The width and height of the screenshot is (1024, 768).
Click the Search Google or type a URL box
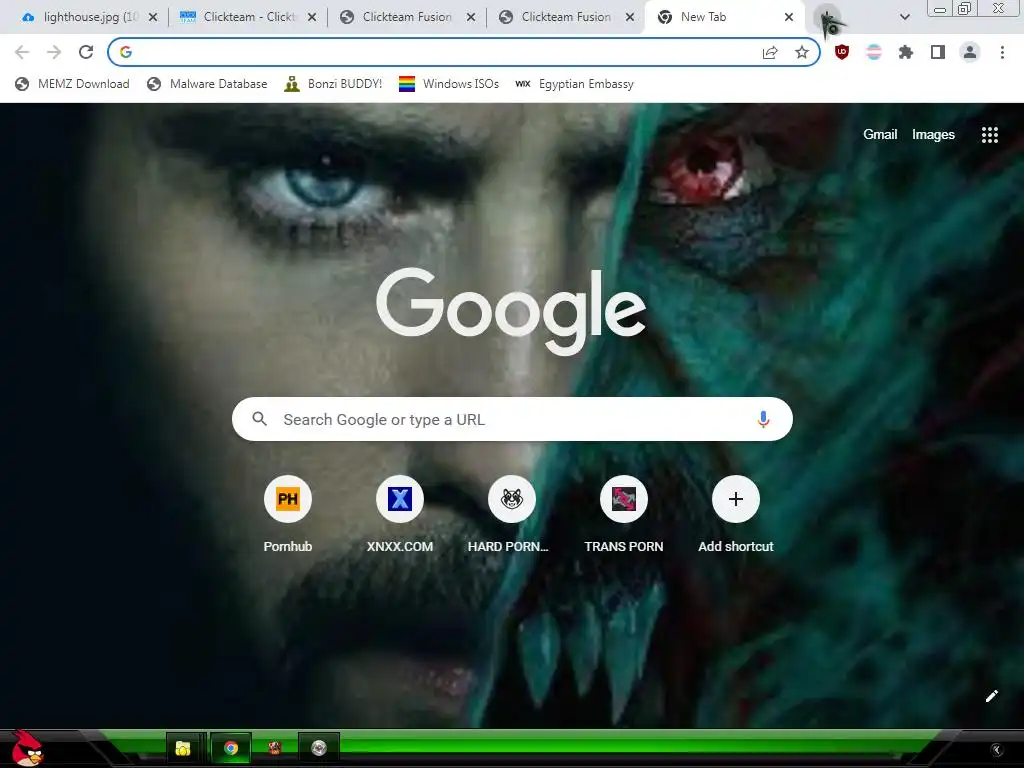tap(512, 419)
